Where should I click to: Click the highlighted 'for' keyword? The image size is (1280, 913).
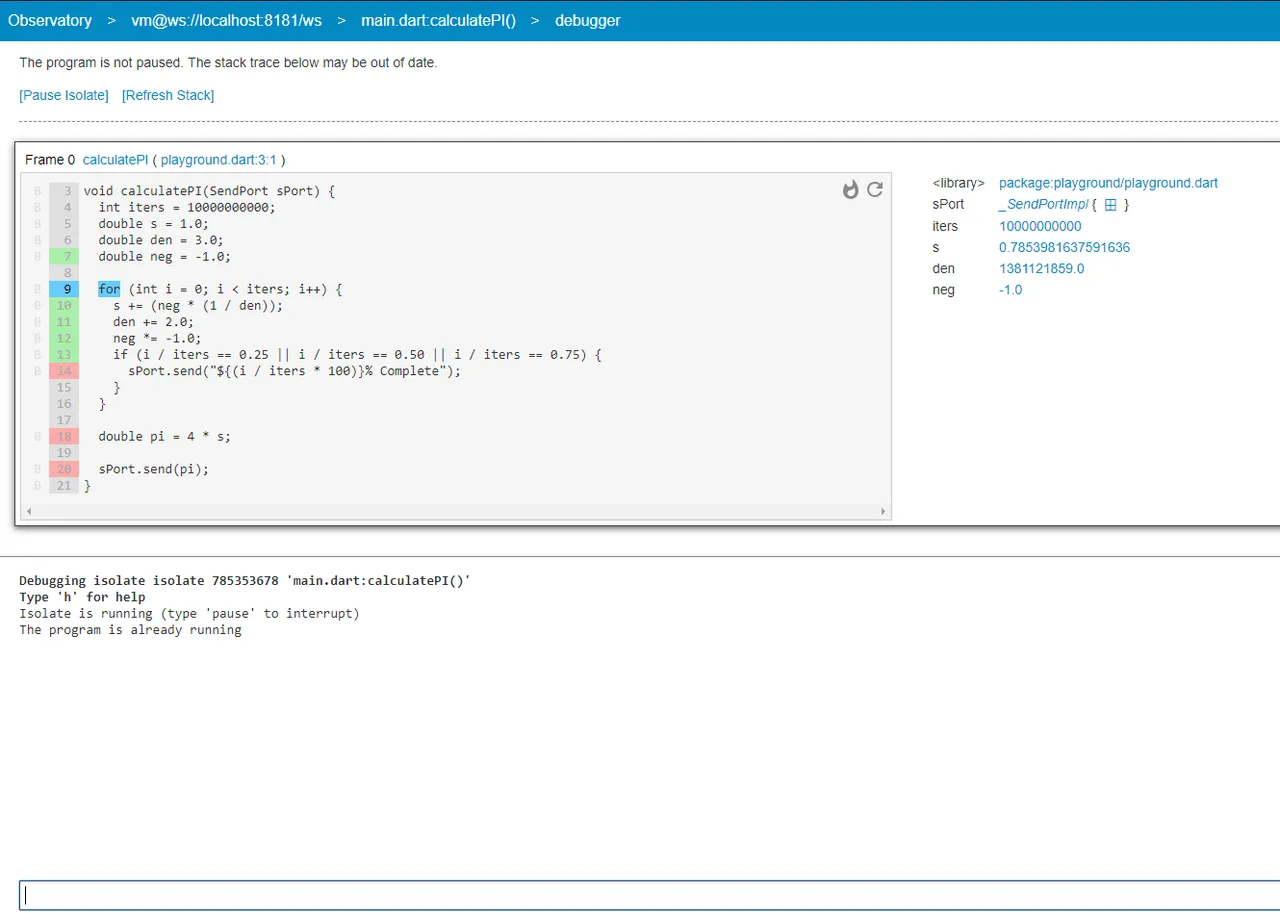pos(109,289)
